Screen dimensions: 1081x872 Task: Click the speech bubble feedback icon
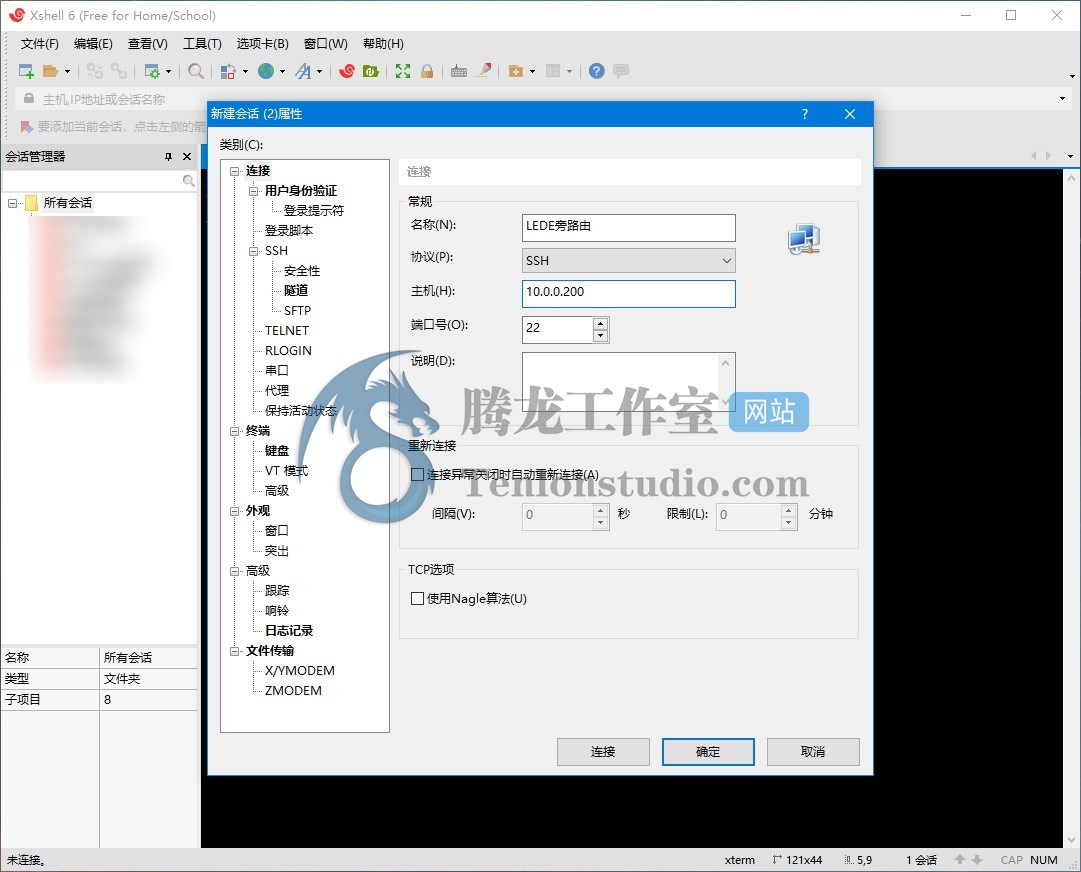coord(621,71)
